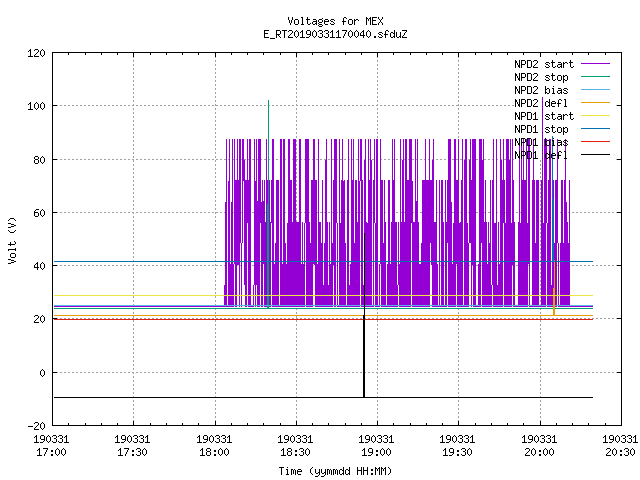
Task: Click the 'Time (yymmdd HH:MM)' x-axis label
Action: coord(335,471)
